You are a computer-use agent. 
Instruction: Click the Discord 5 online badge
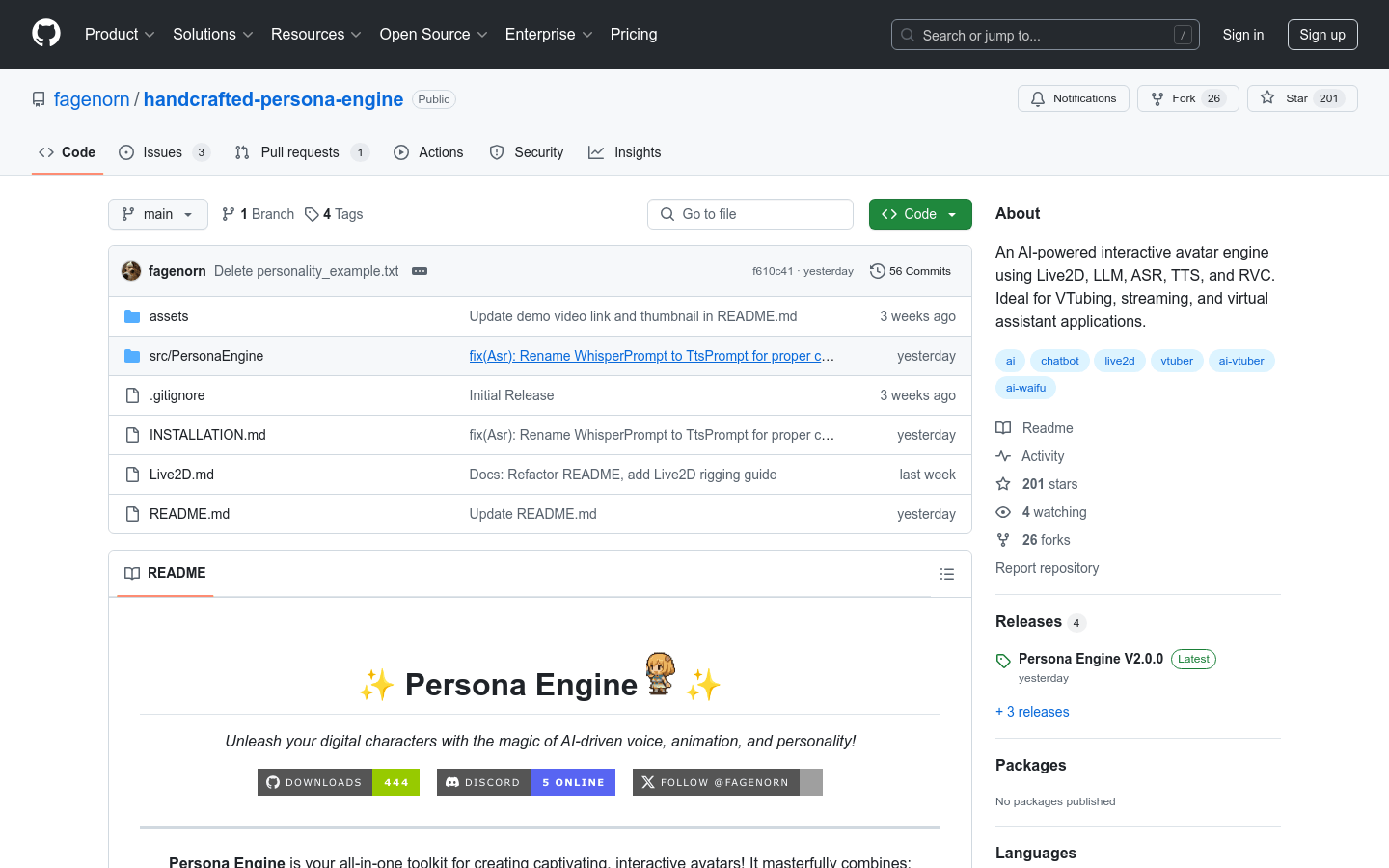526,782
